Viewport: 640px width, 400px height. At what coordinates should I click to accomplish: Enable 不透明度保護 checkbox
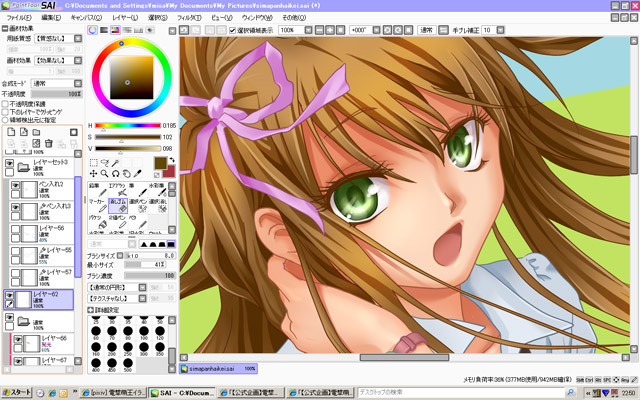(5, 104)
